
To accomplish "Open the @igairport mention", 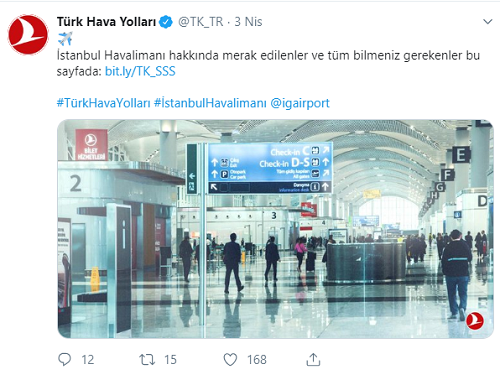I will [300, 103].
